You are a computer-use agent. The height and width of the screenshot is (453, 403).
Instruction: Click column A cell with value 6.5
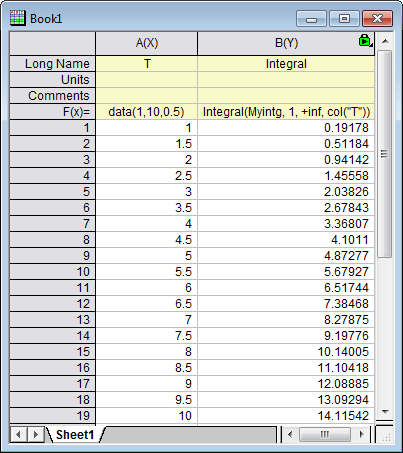point(147,304)
